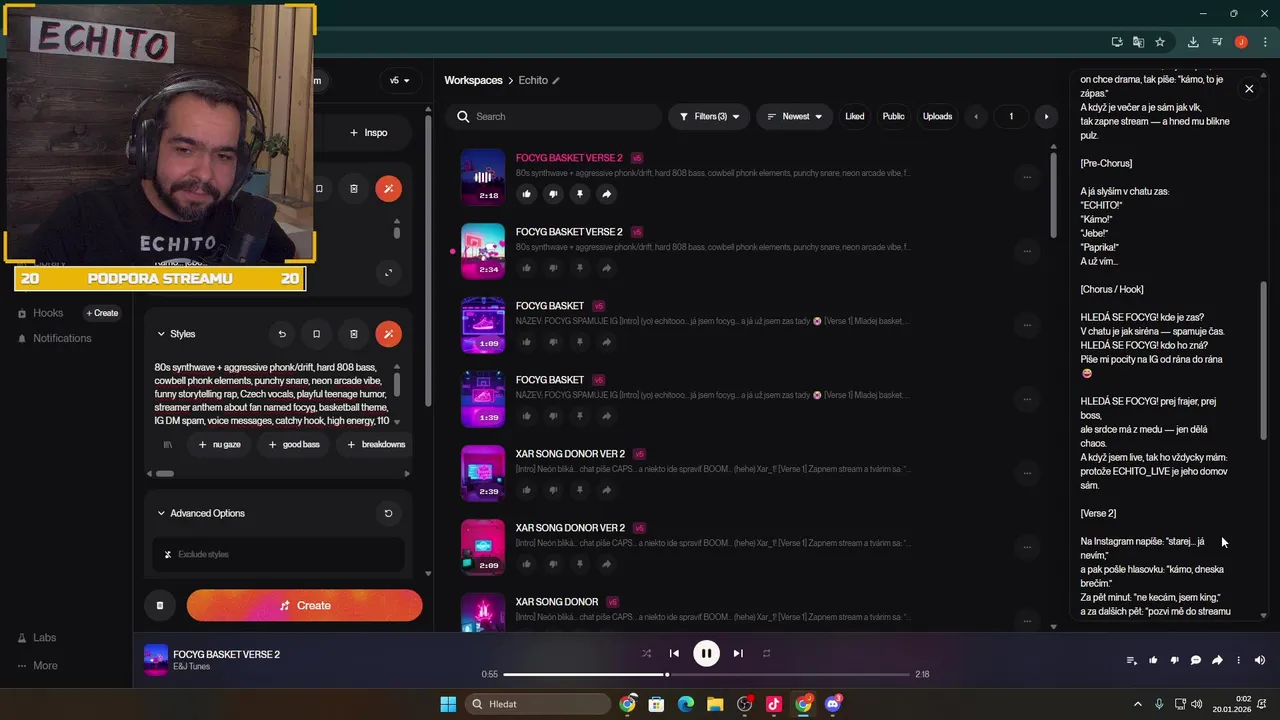Dislike the FOCYG BASKET 1:39 song
The image size is (1280, 720).
click(553, 416)
